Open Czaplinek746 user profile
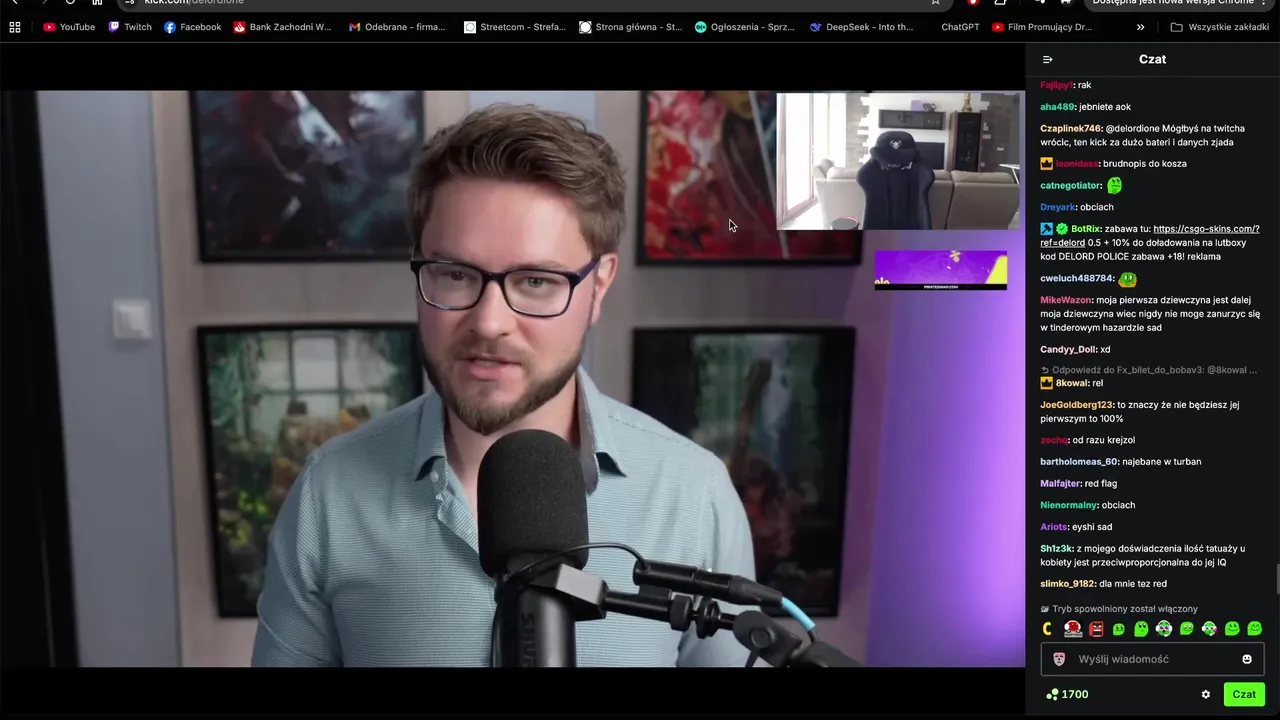Screen dimensions: 1280x720 pos(1071,128)
